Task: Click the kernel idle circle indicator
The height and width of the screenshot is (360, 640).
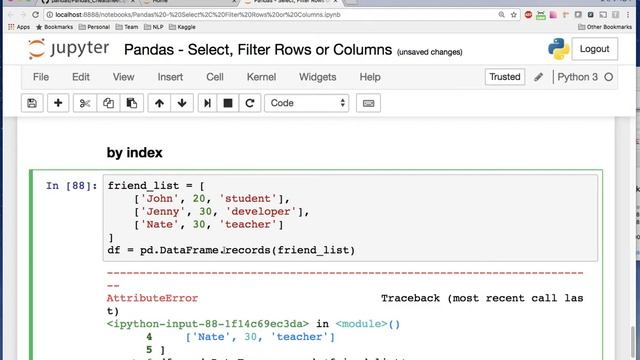Action: [x=609, y=77]
